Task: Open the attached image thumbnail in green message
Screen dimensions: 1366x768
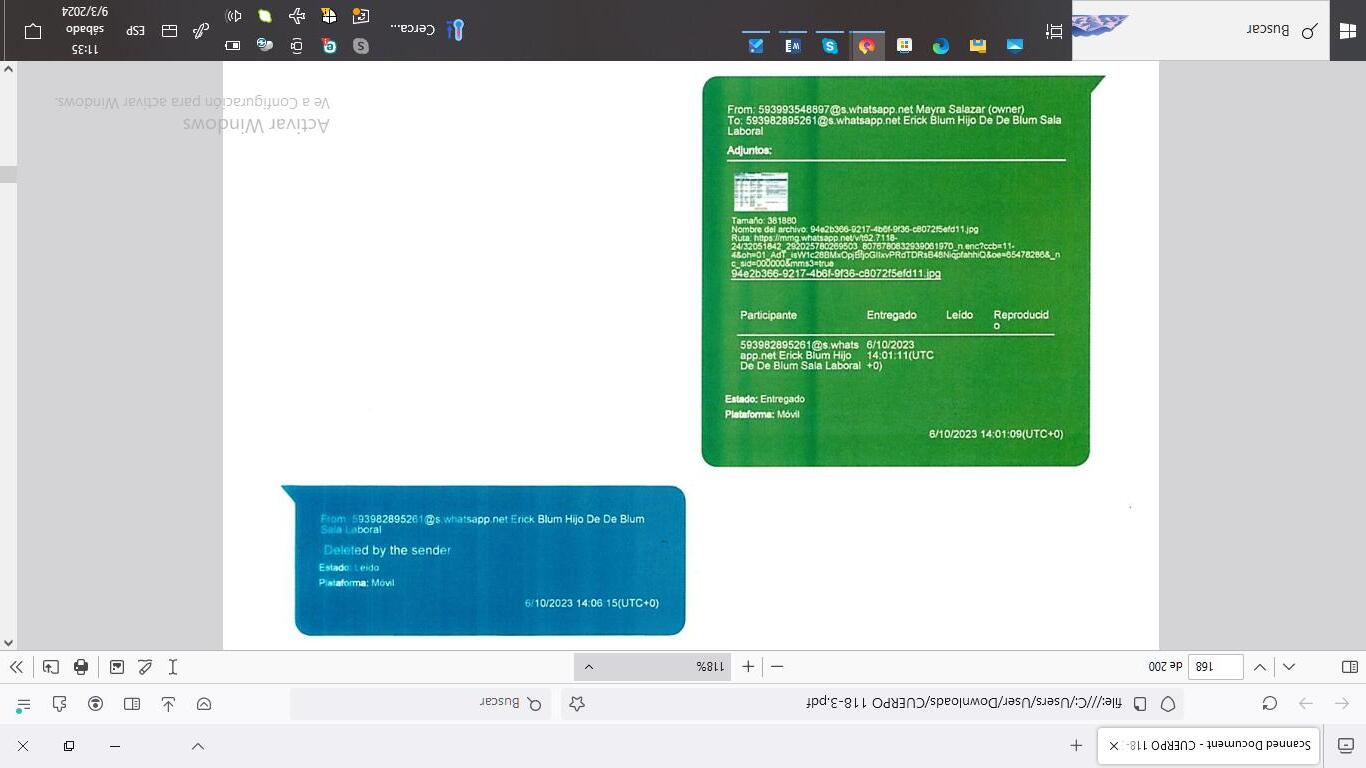Action: 761,191
